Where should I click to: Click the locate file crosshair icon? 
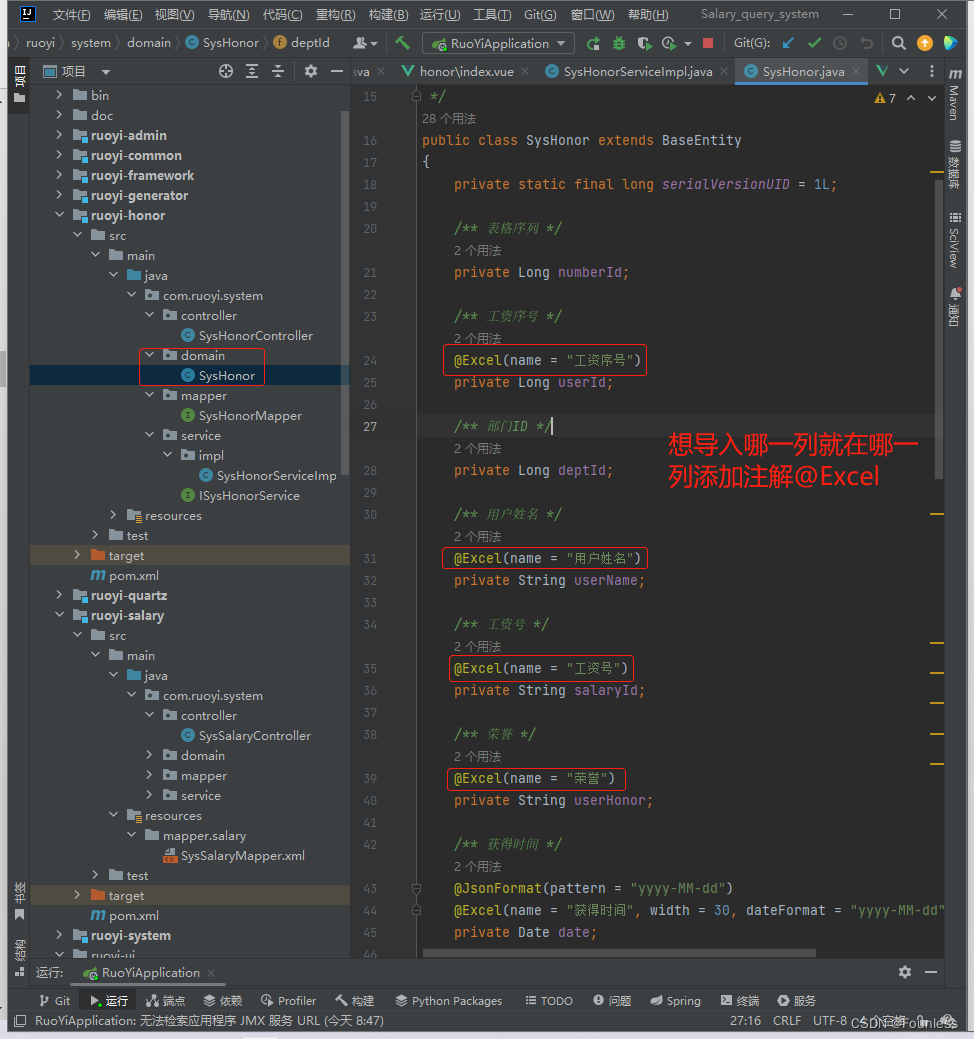[226, 71]
